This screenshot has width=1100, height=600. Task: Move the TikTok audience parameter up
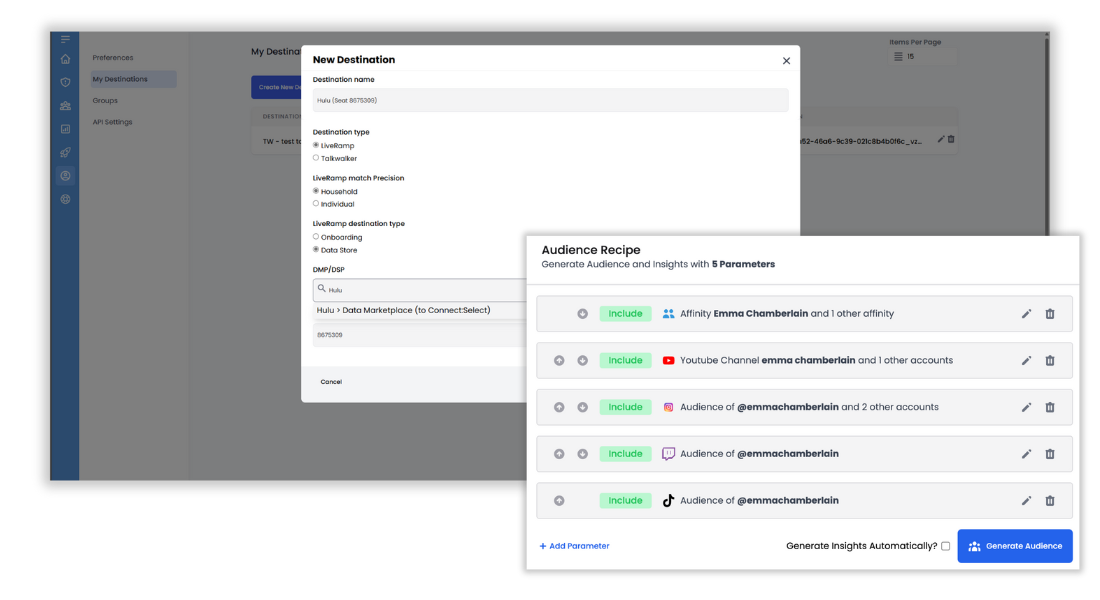(x=559, y=501)
